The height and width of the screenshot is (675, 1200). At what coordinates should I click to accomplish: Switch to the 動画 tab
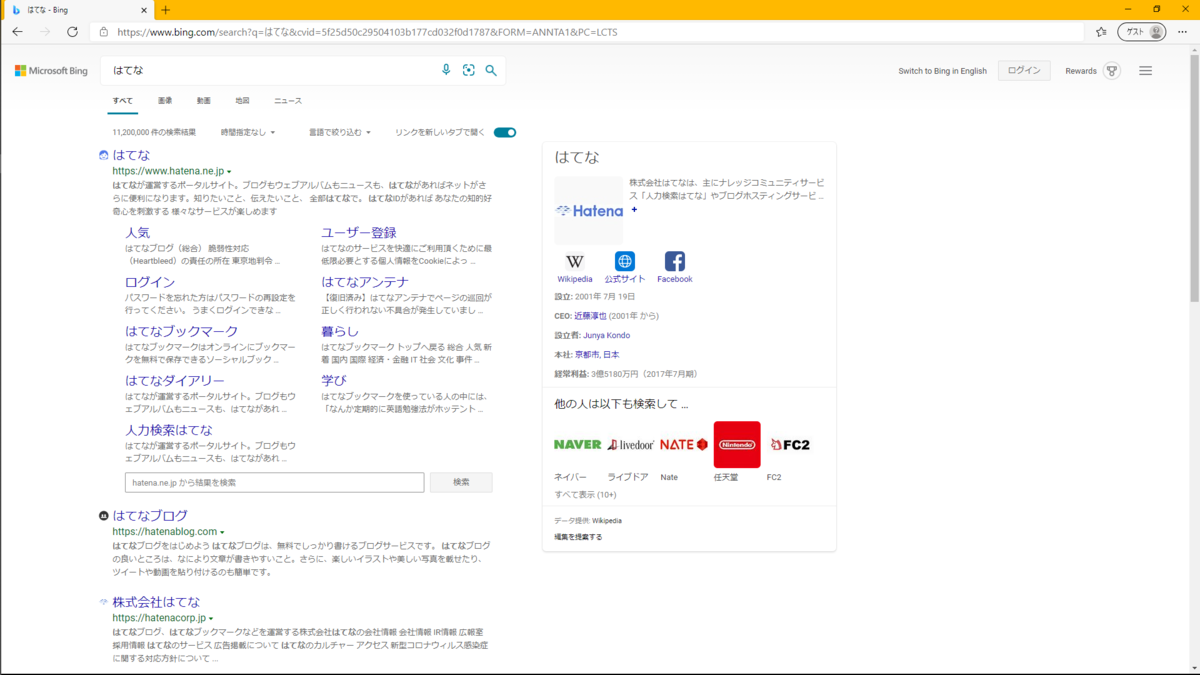[203, 101]
